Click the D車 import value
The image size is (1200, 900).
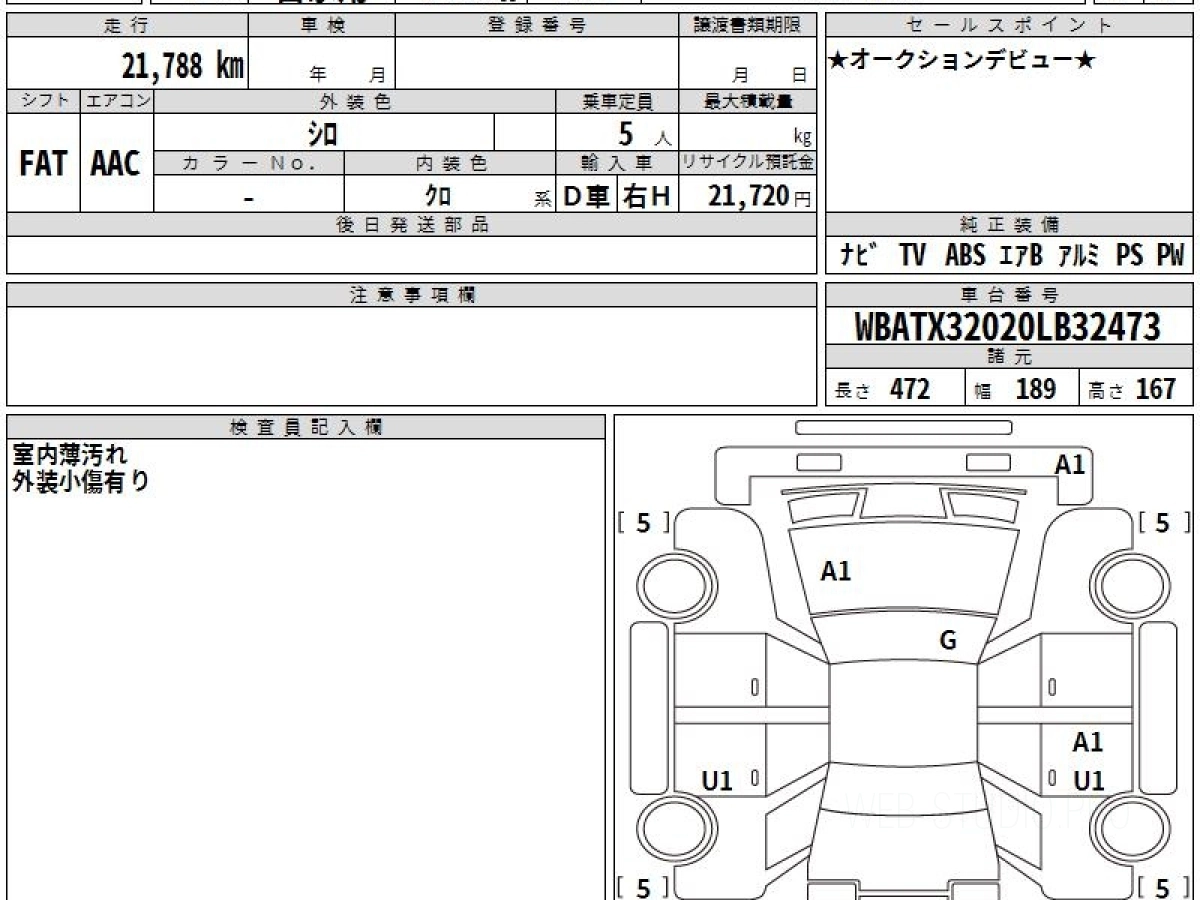[x=587, y=196]
